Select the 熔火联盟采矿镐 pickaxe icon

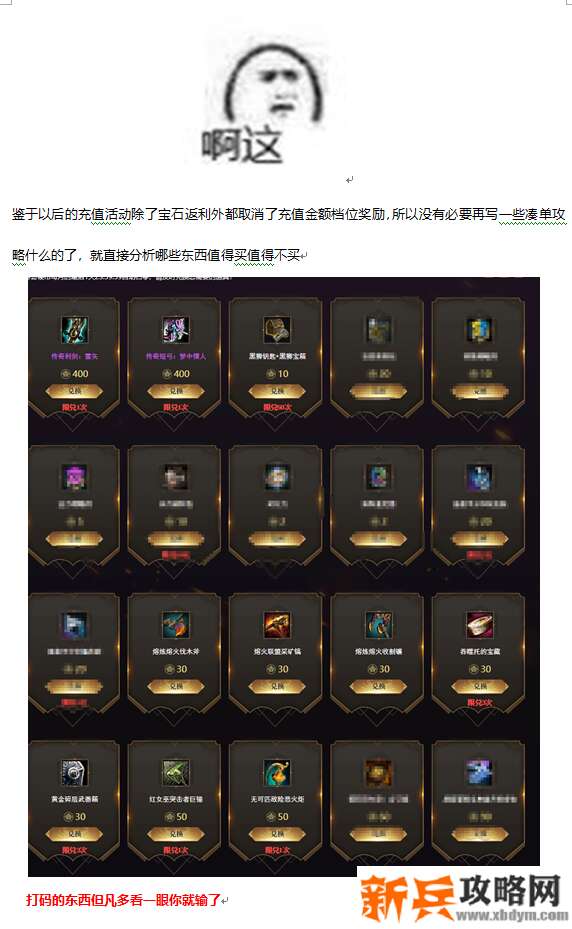[277, 624]
